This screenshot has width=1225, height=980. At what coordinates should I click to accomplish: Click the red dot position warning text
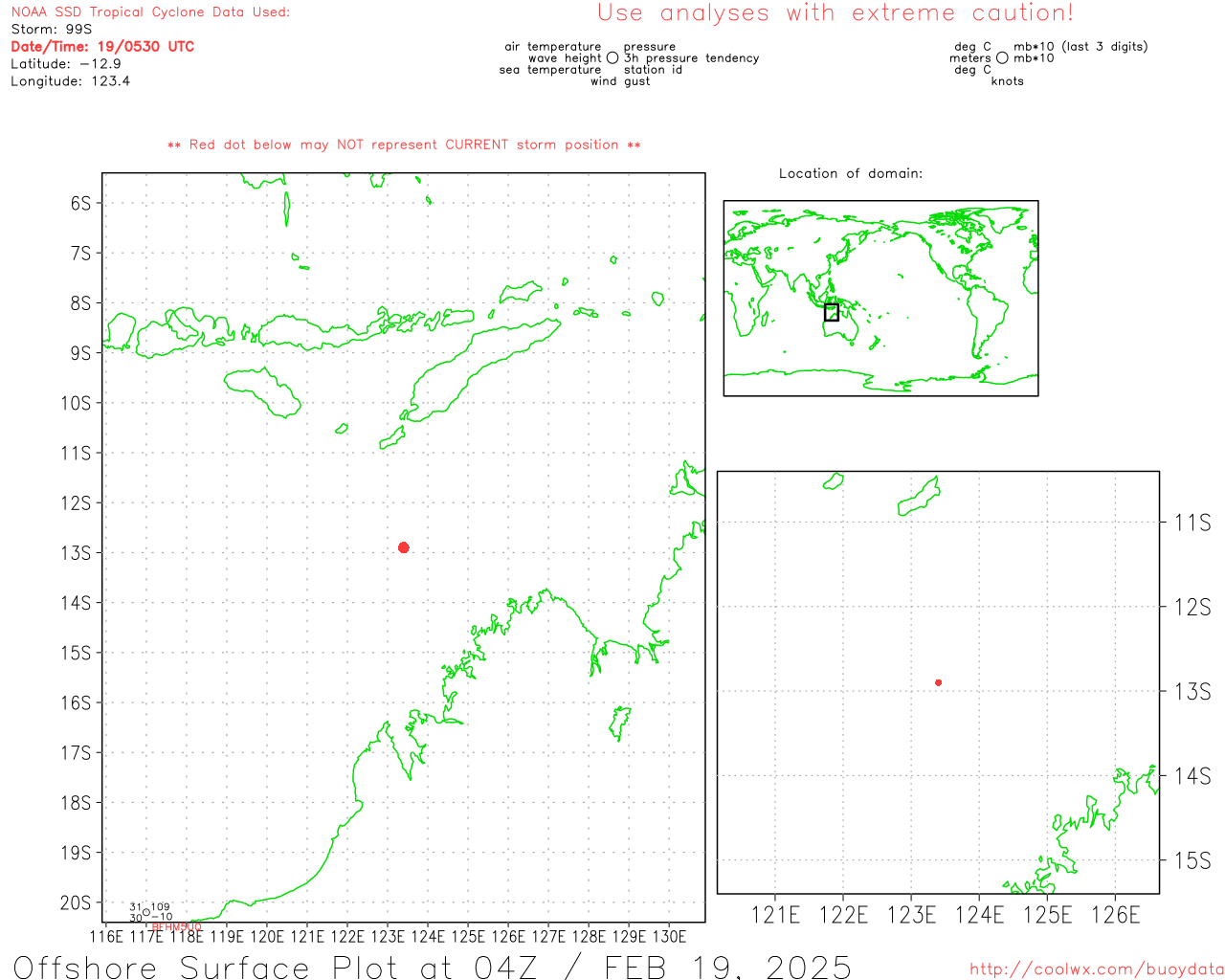click(404, 145)
